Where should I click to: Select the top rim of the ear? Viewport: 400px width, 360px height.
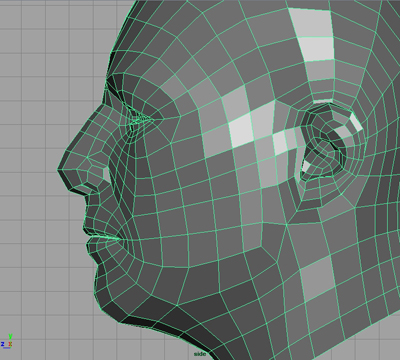(328, 107)
